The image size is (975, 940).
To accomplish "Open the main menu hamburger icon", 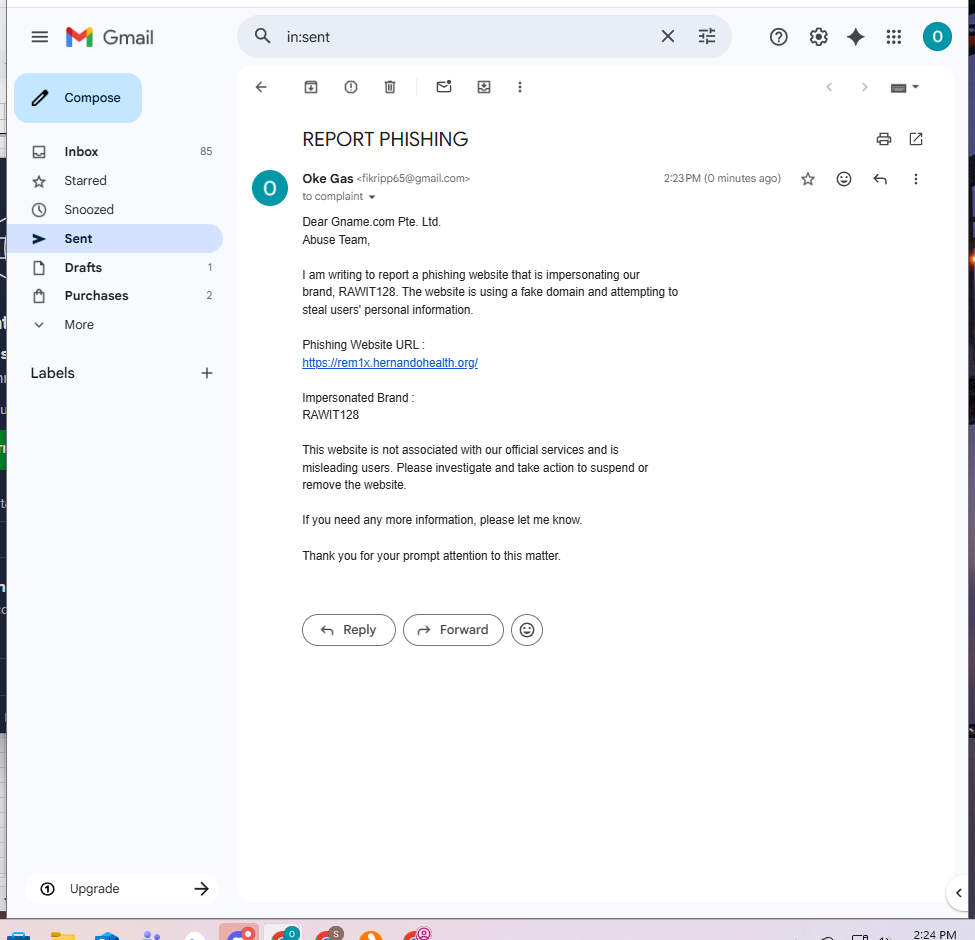I will (x=40, y=37).
